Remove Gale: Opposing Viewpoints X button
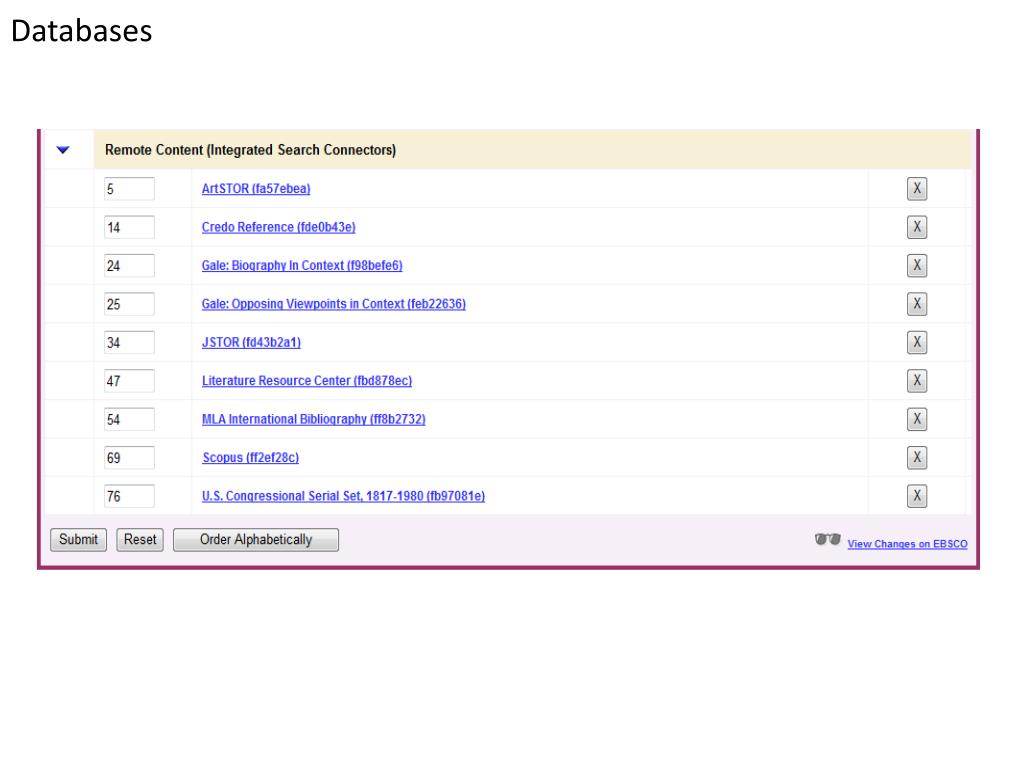Viewport: 1024px width, 768px height. tap(917, 304)
